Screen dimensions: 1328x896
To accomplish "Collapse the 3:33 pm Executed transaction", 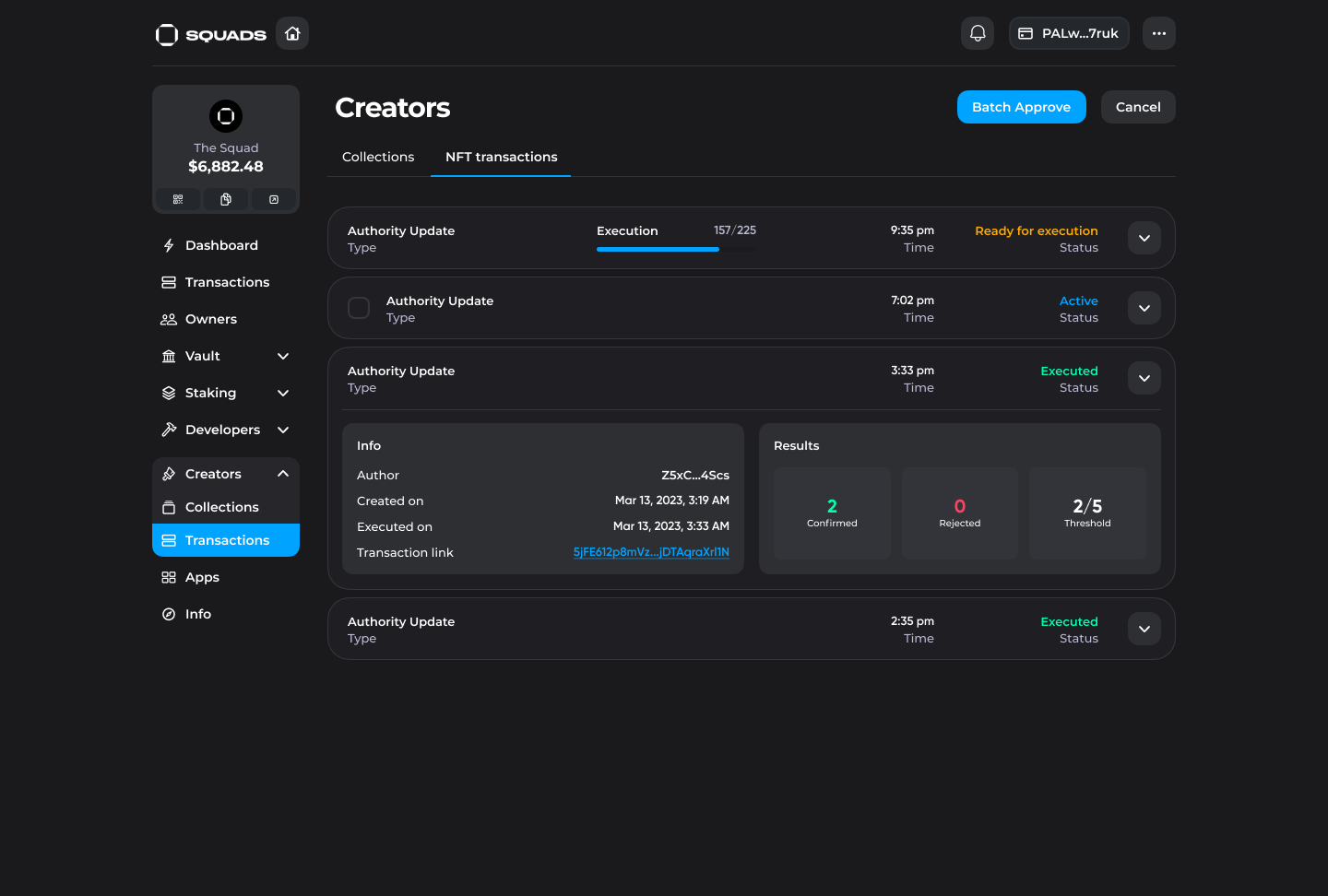I will pos(1144,378).
